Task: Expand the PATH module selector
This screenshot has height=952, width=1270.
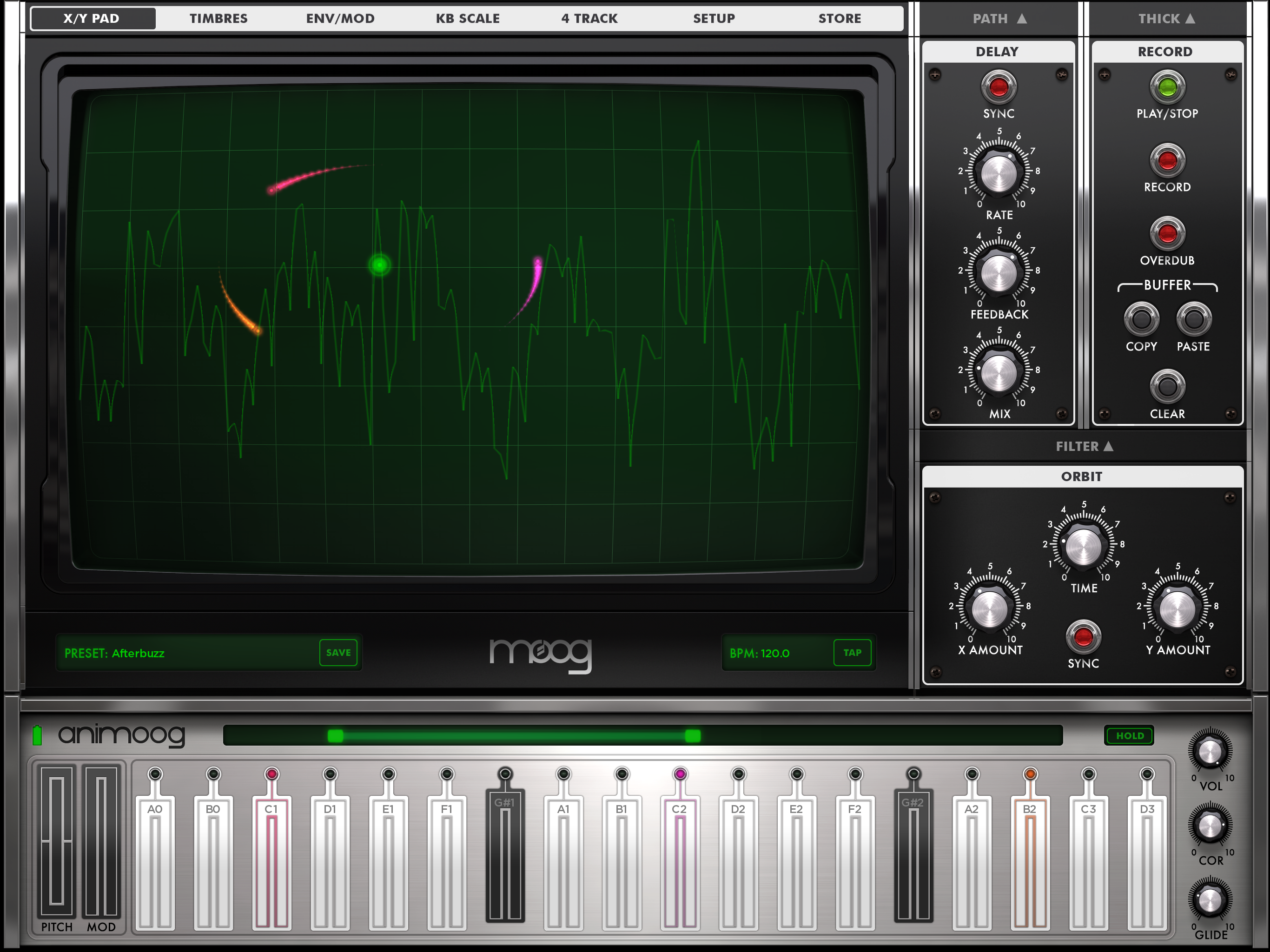Action: click(x=999, y=19)
